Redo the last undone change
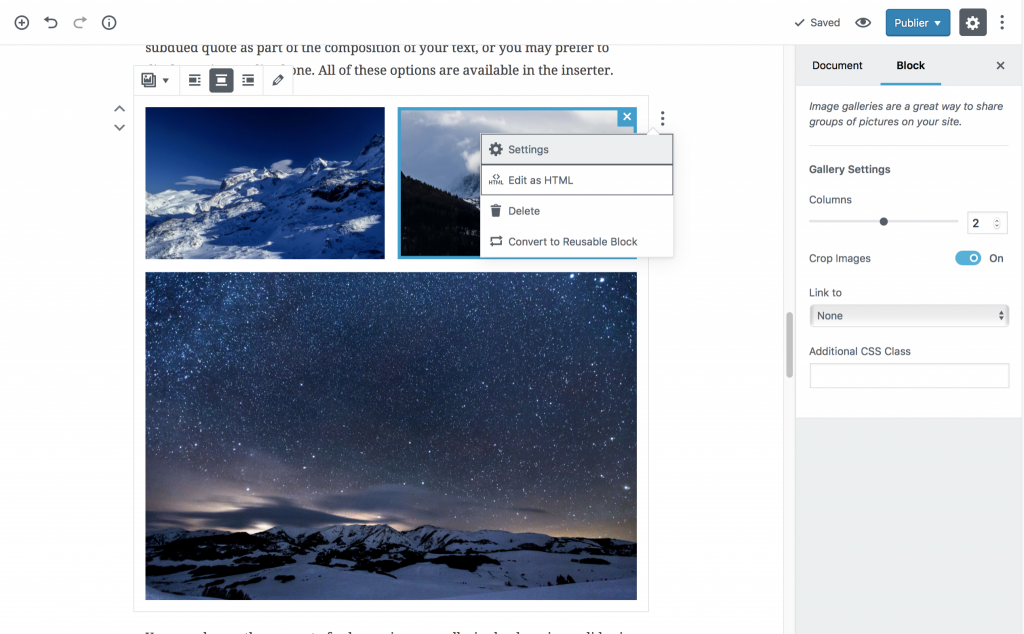Image resolution: width=1024 pixels, height=634 pixels. pos(80,23)
